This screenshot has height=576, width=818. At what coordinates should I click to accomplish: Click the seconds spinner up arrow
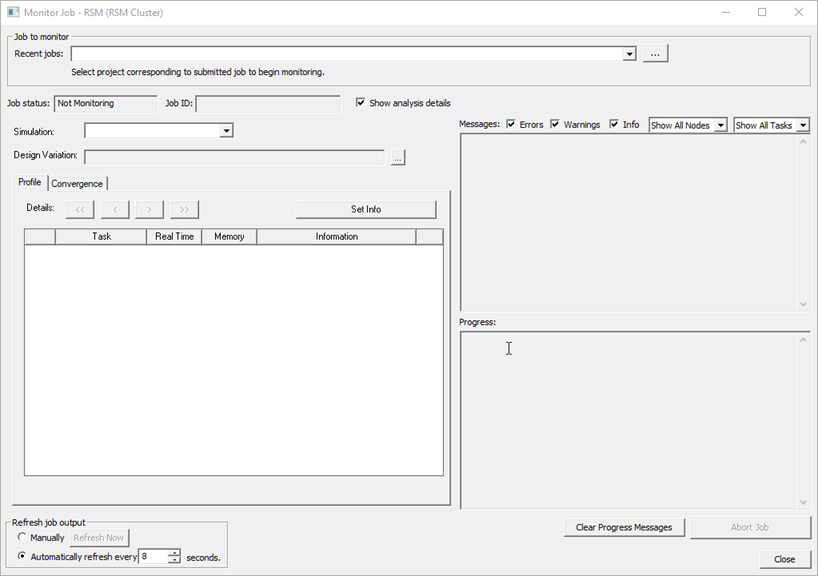point(173,553)
